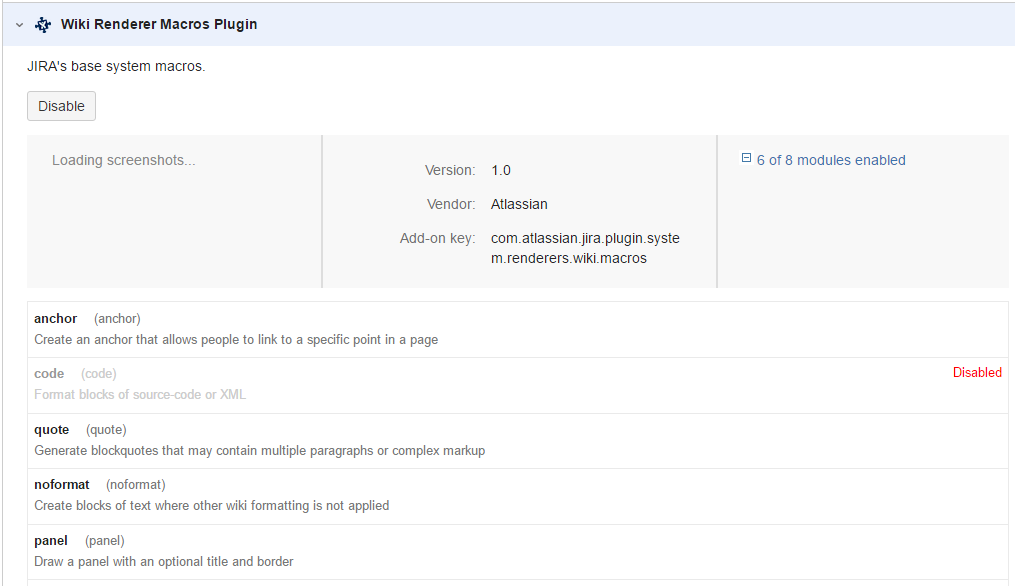Click the (panel) key label
The height and width of the screenshot is (586, 1015).
point(105,541)
